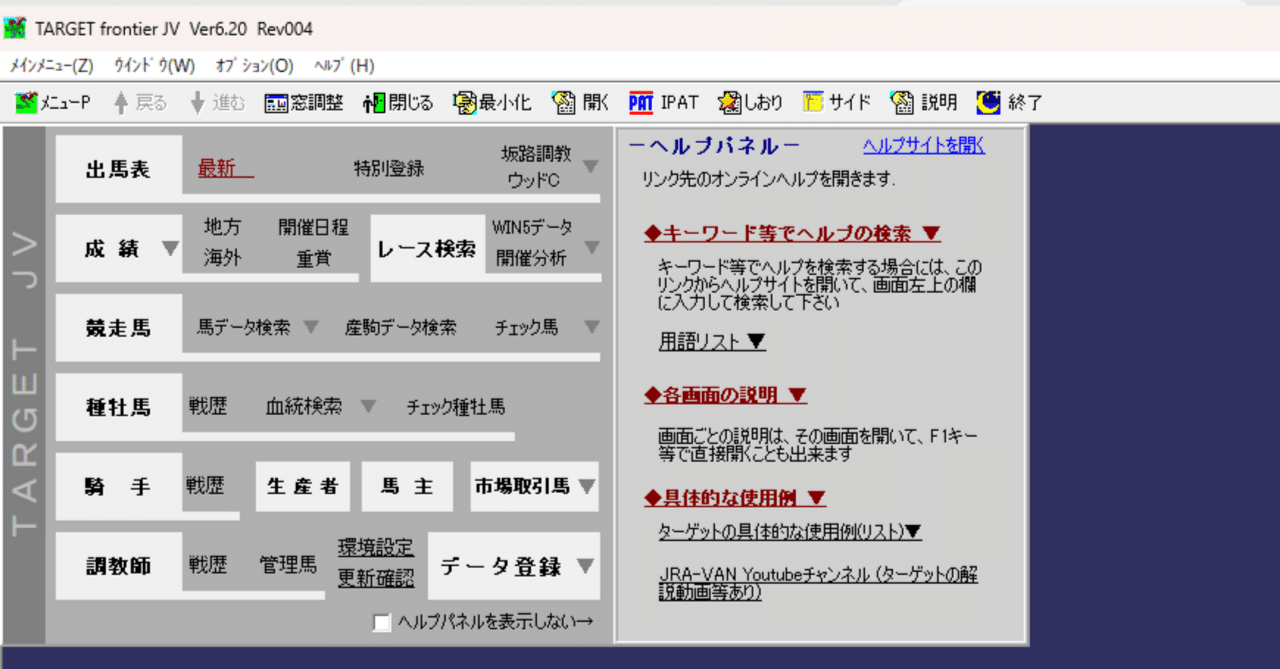Click ヘルプサイトを開く link

pyautogui.click(x=924, y=146)
